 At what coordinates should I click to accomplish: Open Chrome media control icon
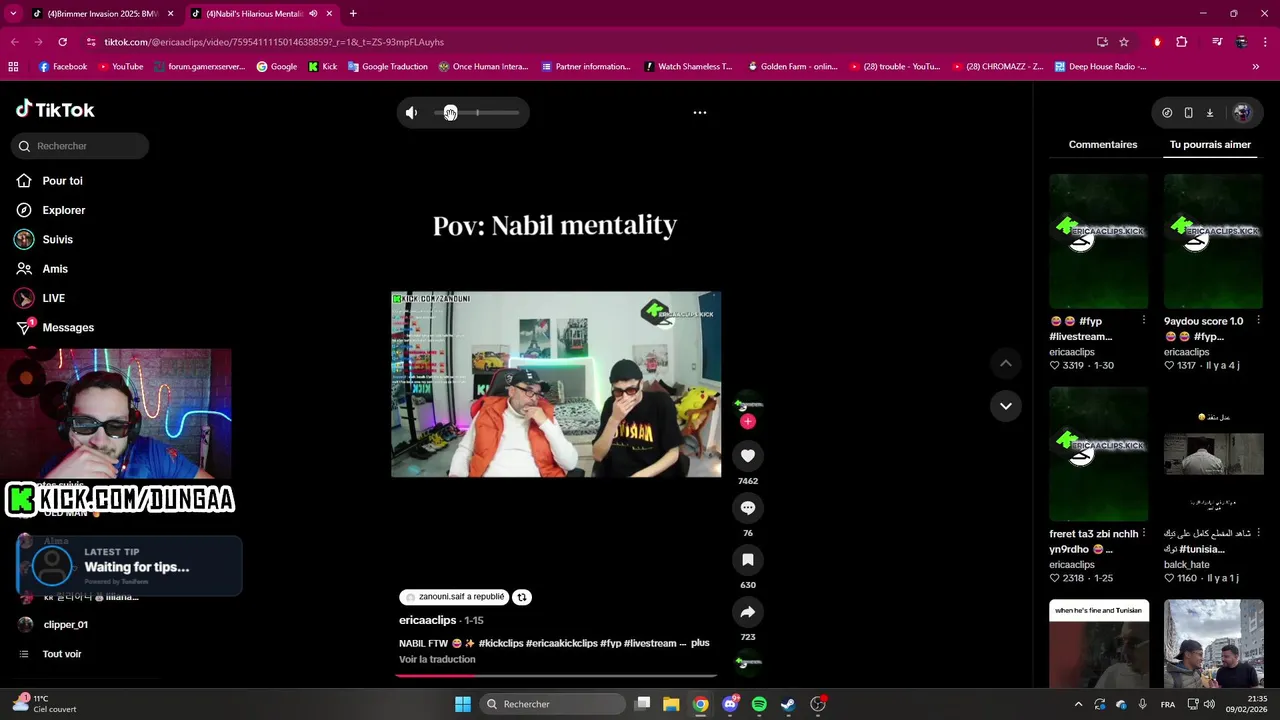(x=1217, y=42)
